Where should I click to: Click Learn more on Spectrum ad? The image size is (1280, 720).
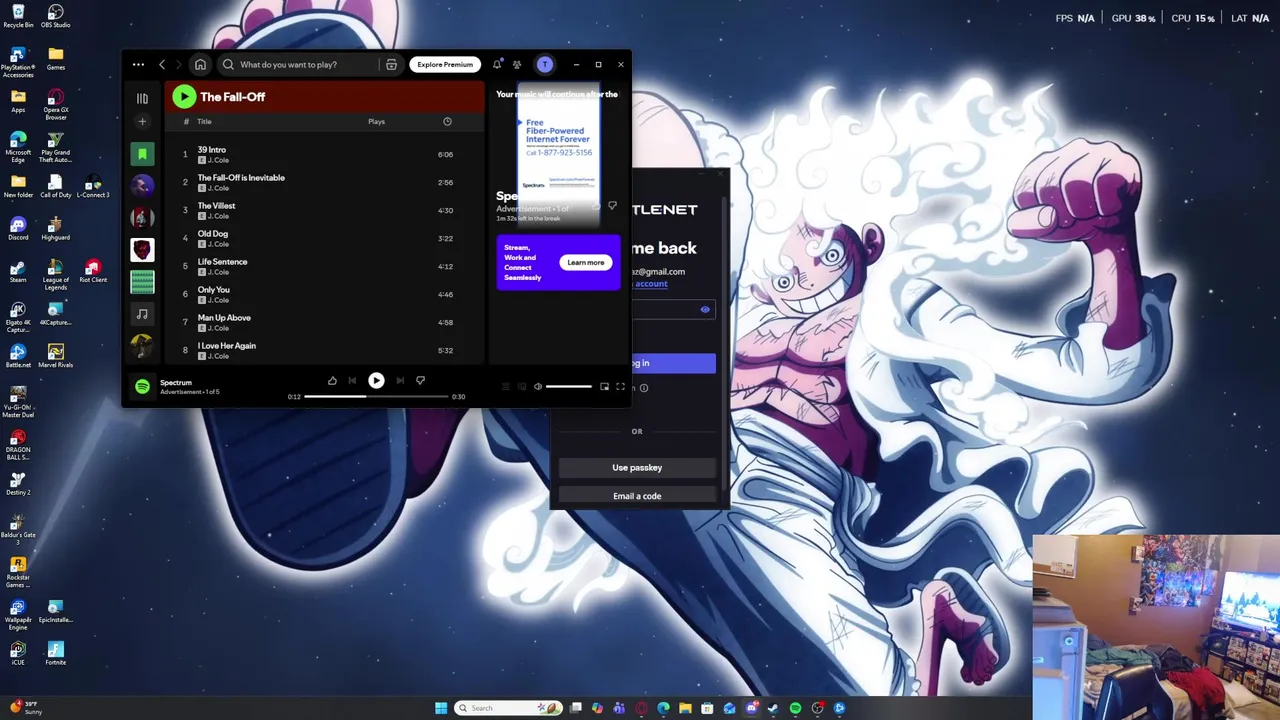click(x=586, y=263)
